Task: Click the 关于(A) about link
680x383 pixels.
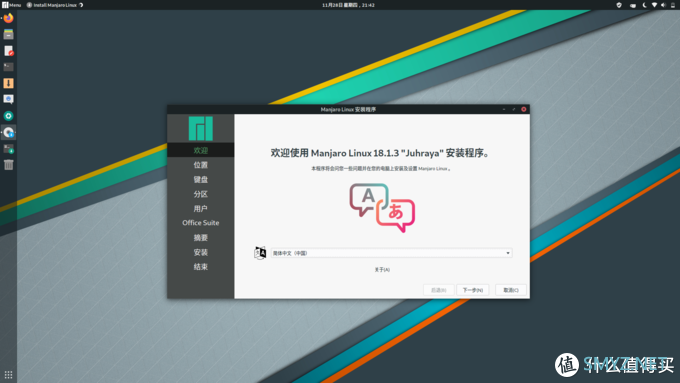Action: point(382,270)
